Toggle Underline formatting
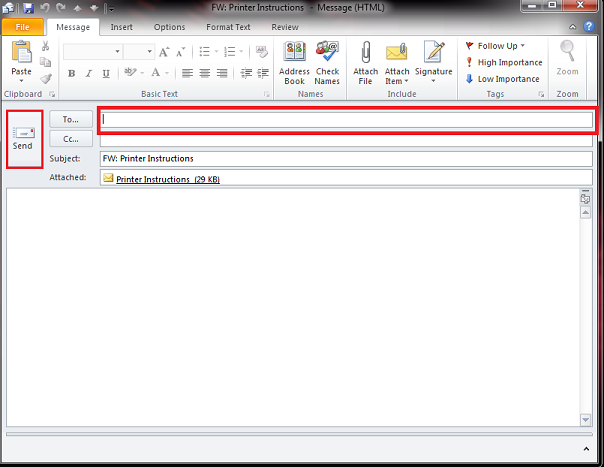Screen dimensions: 604x467 tap(106, 73)
